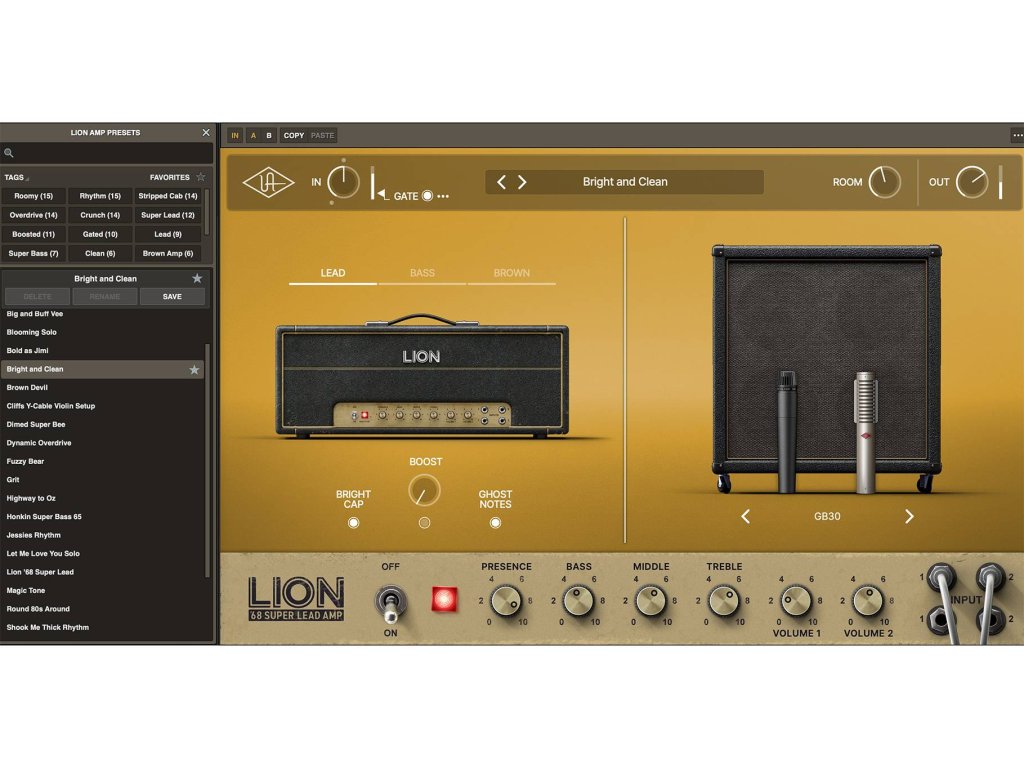Viewport: 1024px width, 768px height.
Task: Select the Lead amp tab
Action: click(x=332, y=274)
